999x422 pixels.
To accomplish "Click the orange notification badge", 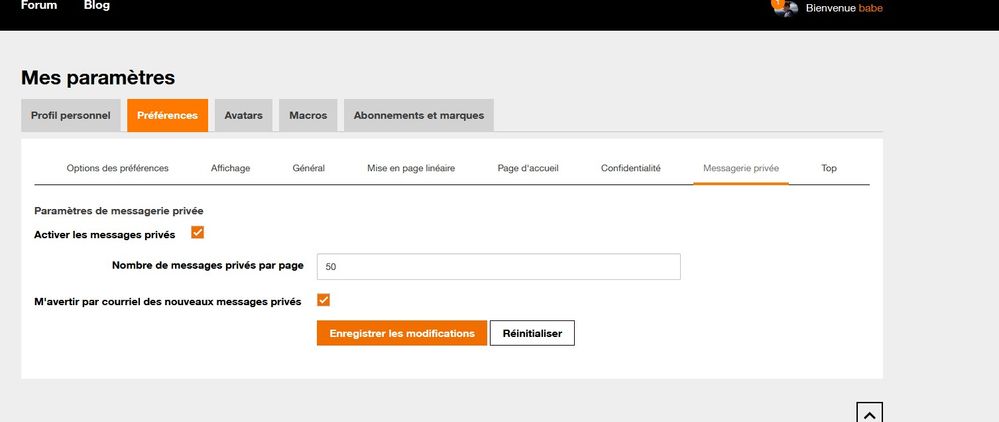I will pyautogui.click(x=778, y=3).
